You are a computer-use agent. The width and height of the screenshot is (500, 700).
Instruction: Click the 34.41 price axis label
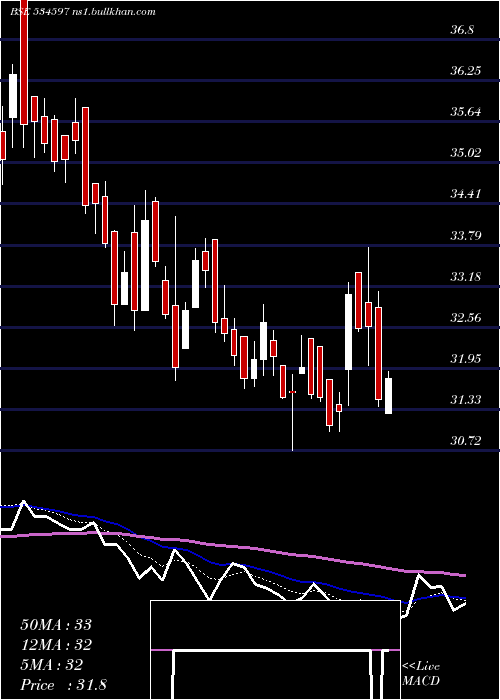coord(465,194)
